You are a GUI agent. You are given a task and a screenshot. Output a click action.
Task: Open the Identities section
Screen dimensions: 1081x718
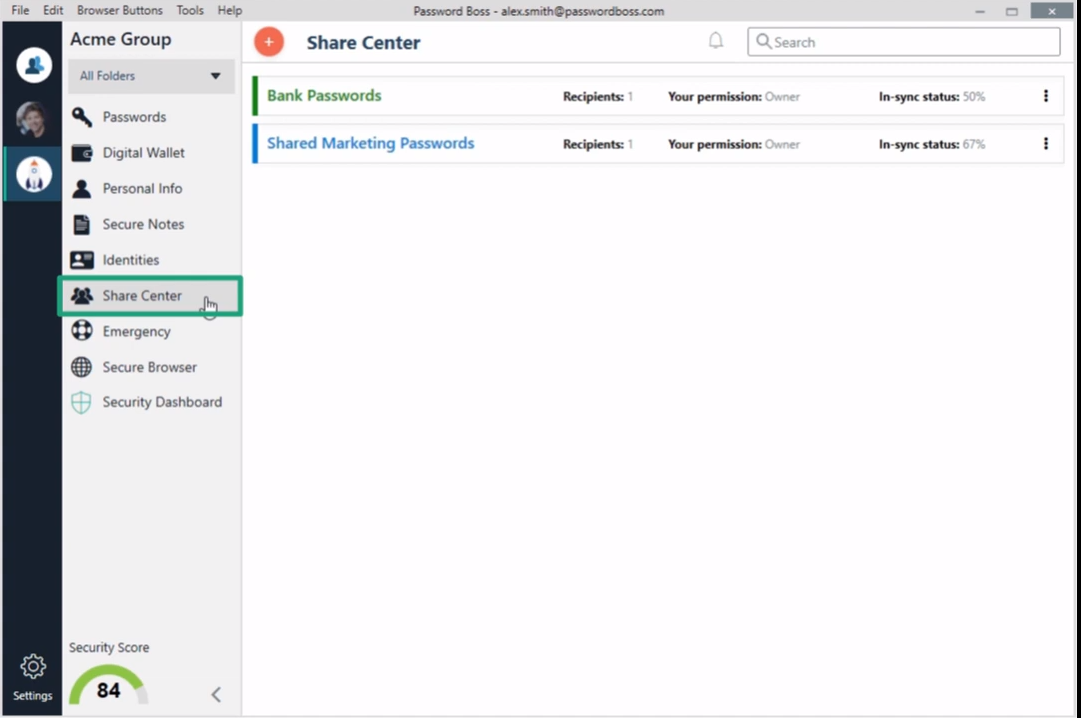coord(131,260)
